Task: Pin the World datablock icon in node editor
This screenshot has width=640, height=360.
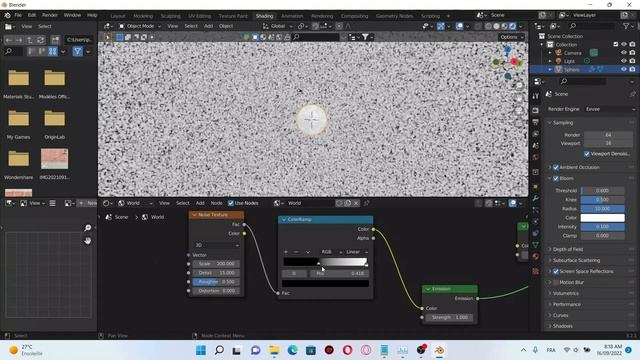Action: (x=367, y=203)
